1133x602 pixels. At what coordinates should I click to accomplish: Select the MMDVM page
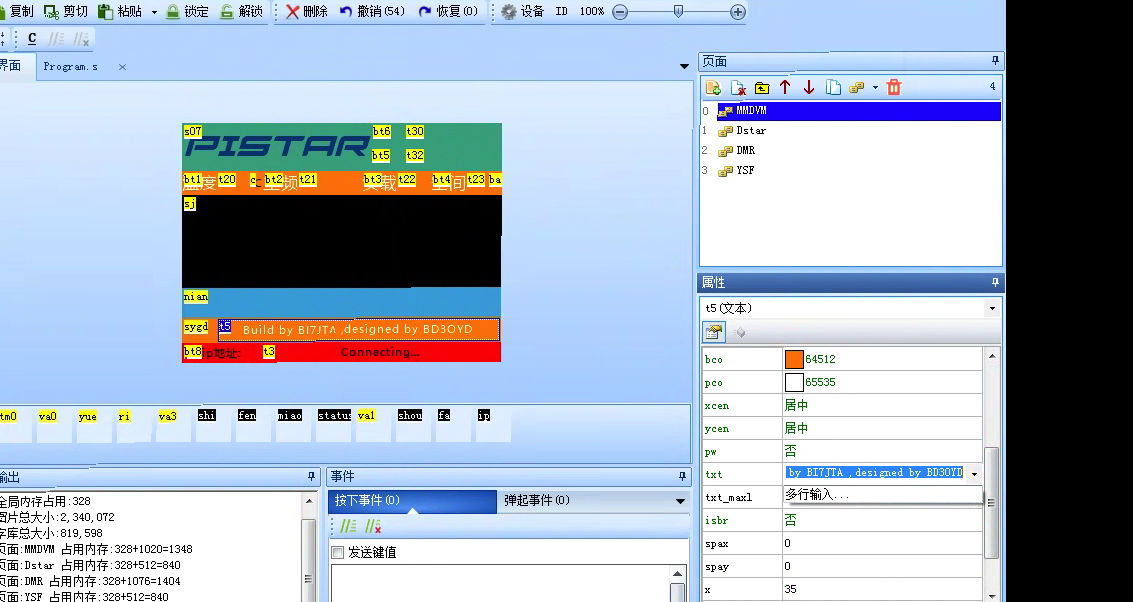coord(858,111)
